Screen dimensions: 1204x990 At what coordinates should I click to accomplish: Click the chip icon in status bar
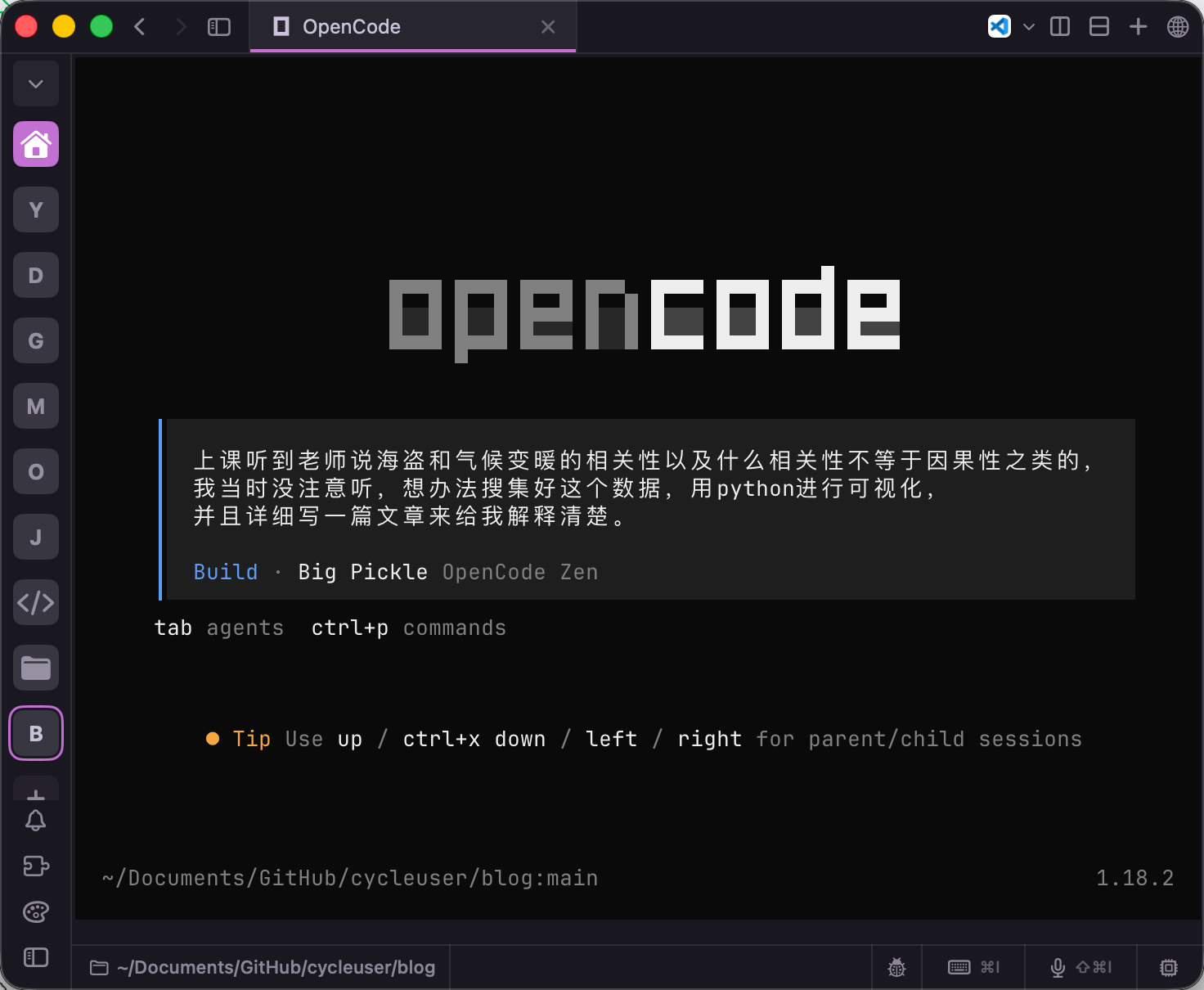point(1169,967)
